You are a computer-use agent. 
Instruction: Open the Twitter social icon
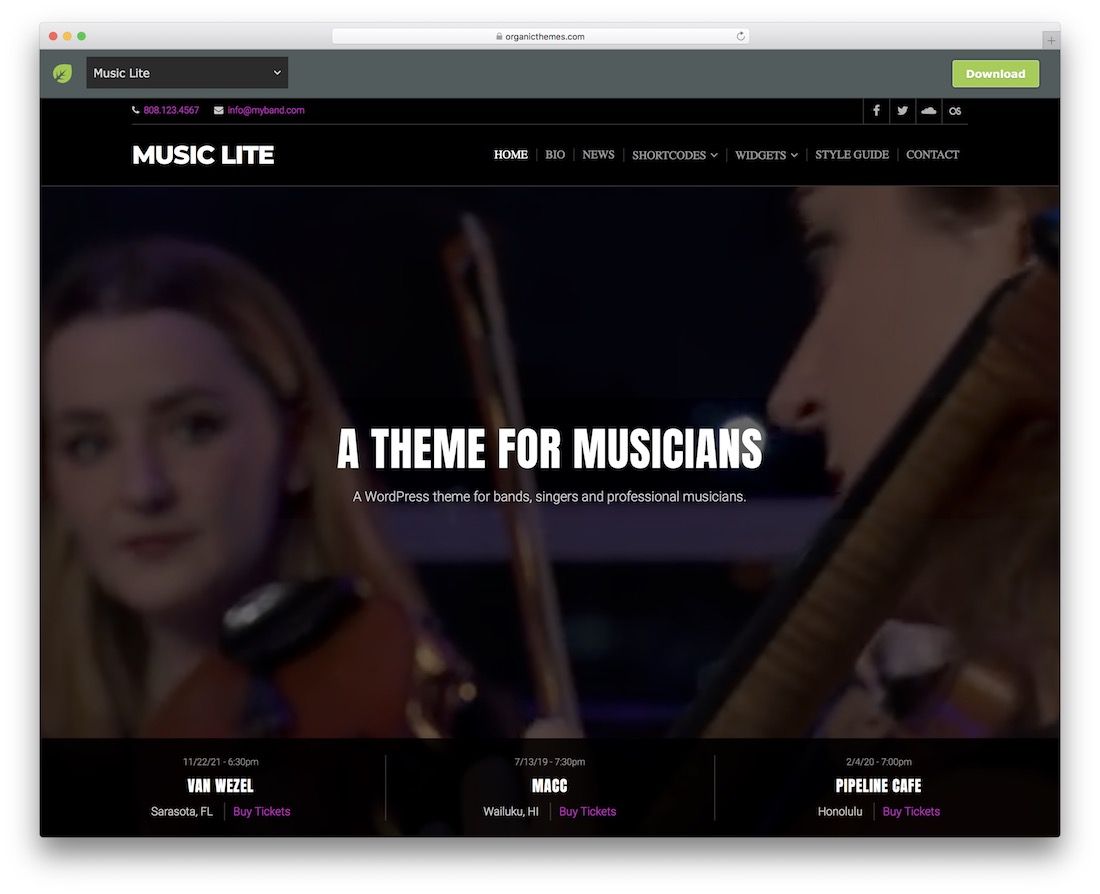[x=902, y=111]
